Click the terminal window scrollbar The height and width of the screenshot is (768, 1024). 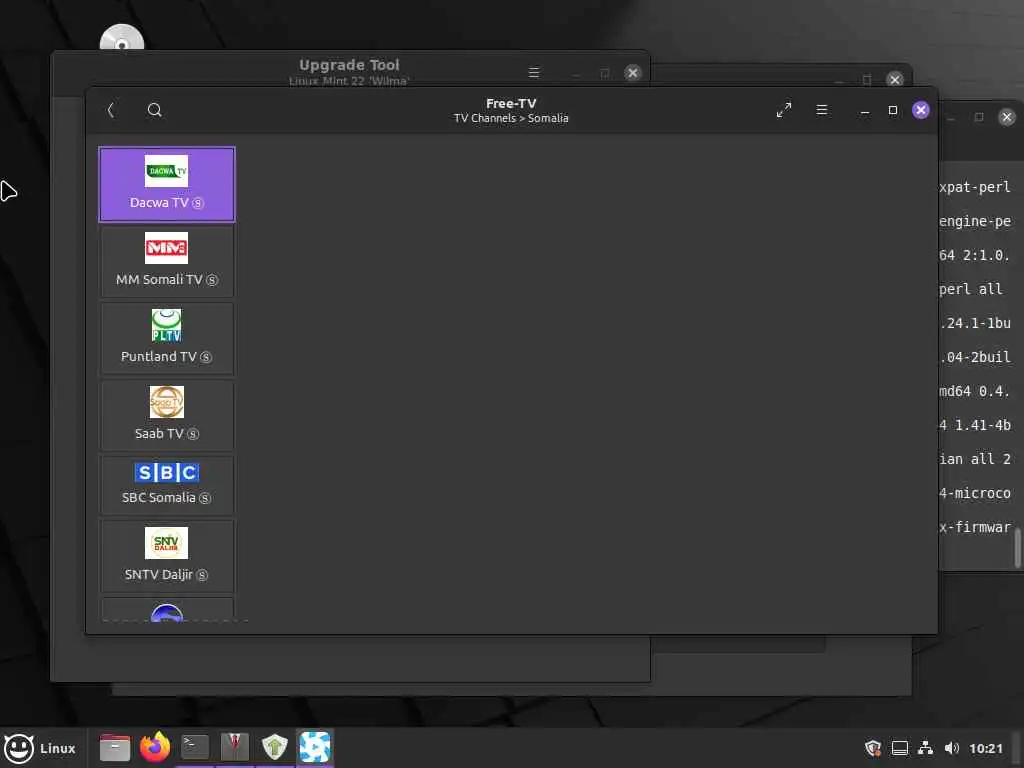pyautogui.click(x=1017, y=548)
